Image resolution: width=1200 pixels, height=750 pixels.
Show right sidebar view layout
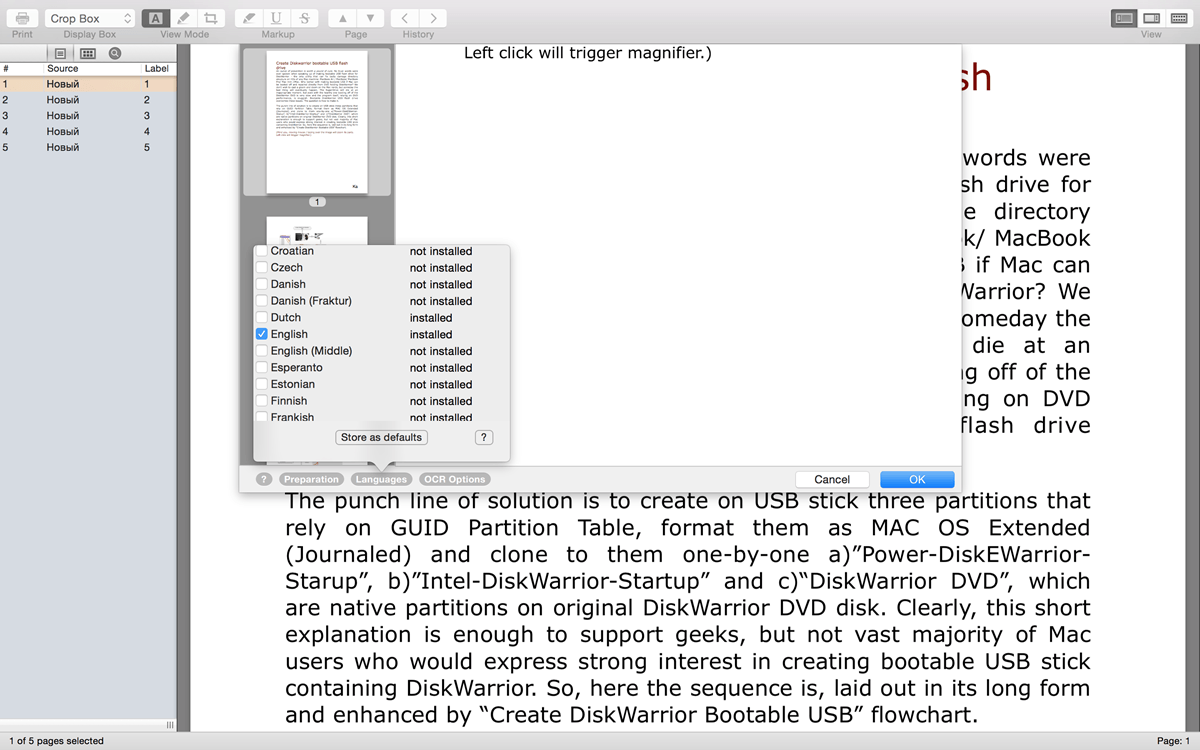tap(1152, 18)
